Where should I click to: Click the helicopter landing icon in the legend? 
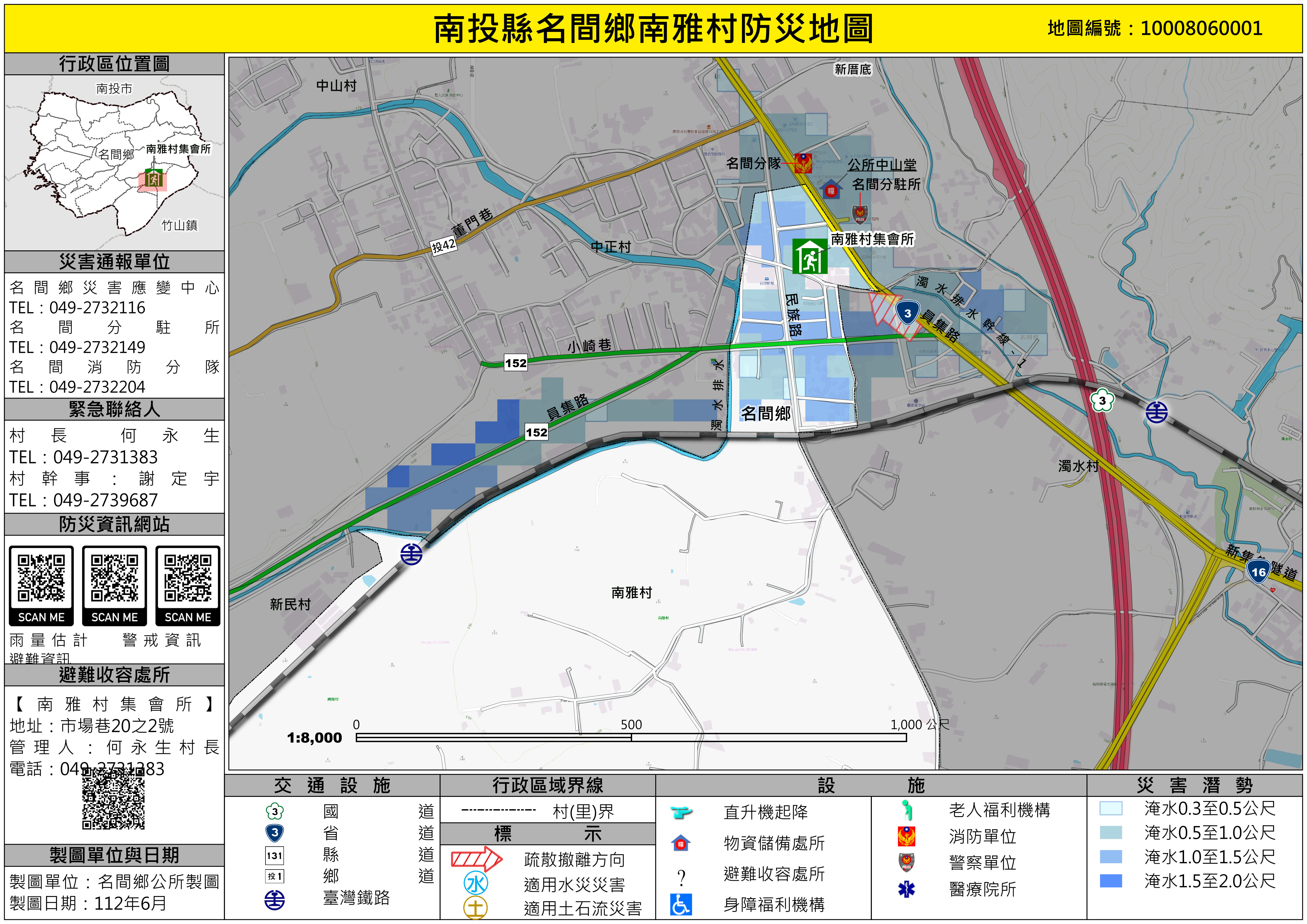pos(681,812)
